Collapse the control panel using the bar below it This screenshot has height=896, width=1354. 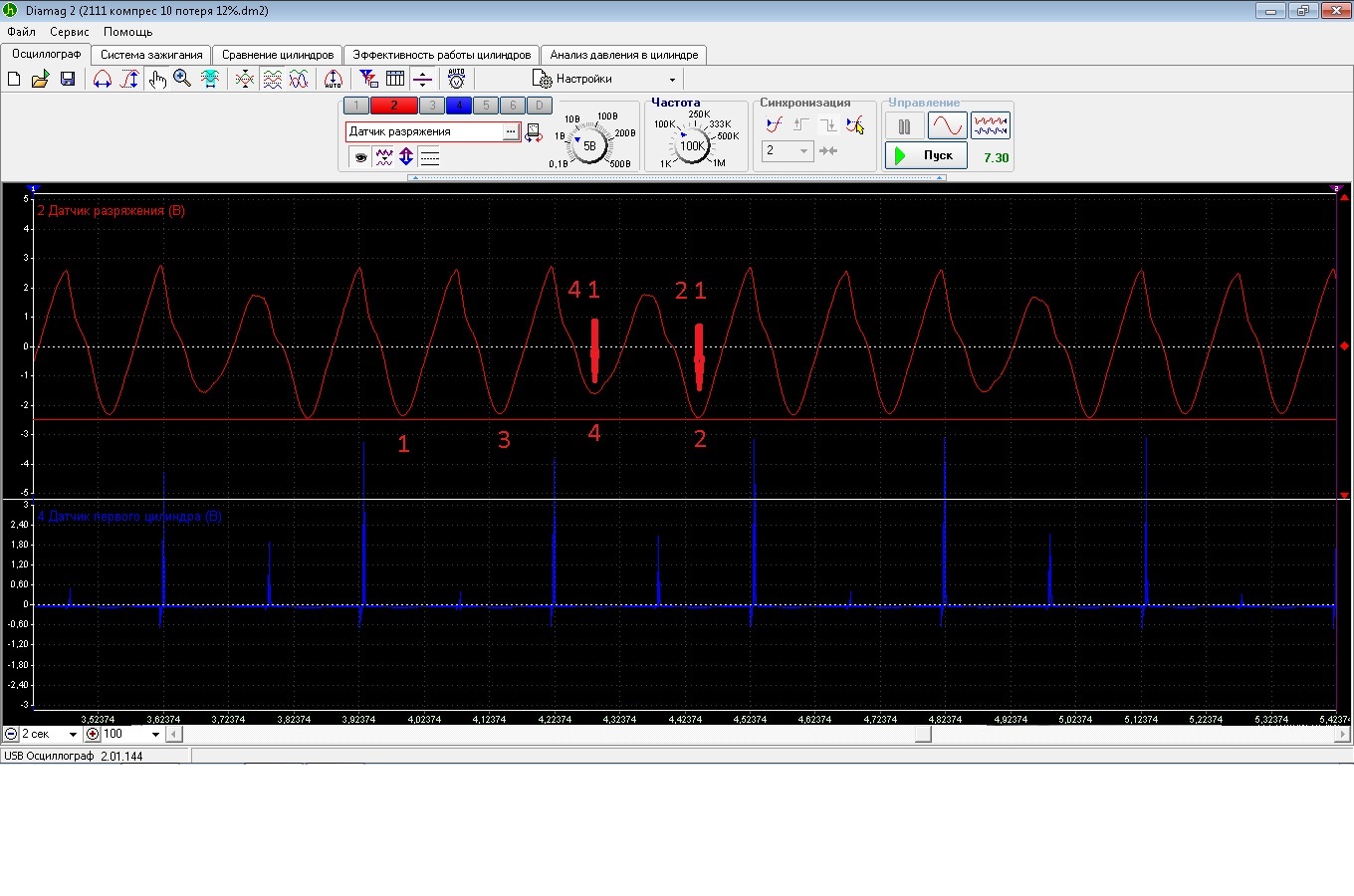[676, 178]
